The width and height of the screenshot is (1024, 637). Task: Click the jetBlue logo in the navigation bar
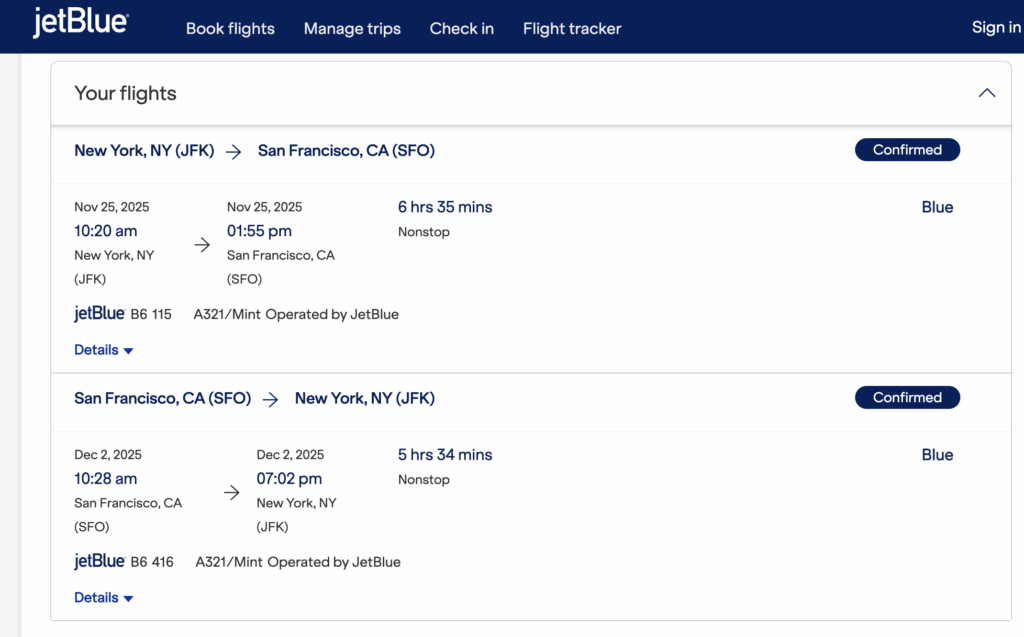[x=80, y=25]
